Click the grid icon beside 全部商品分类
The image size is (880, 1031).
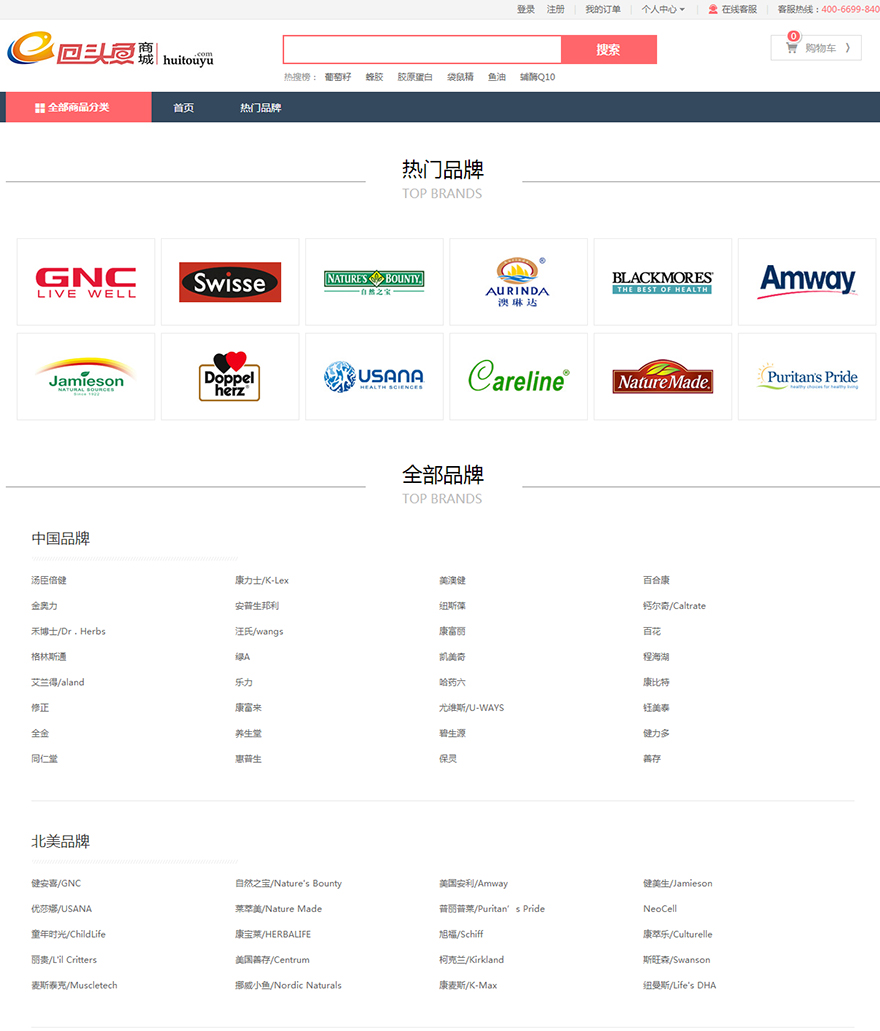[x=39, y=108]
